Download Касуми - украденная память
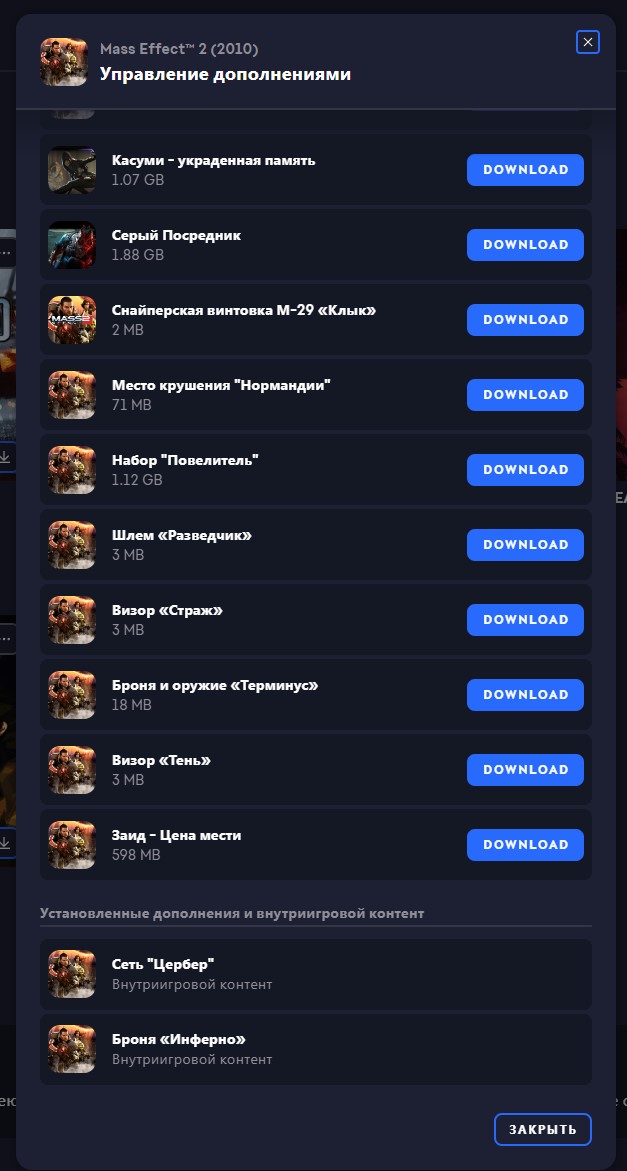Image resolution: width=627 pixels, height=1171 pixels. (x=525, y=170)
